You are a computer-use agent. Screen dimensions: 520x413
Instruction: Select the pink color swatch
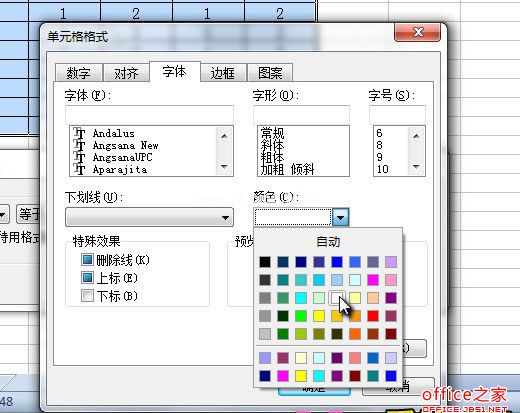coord(391,280)
